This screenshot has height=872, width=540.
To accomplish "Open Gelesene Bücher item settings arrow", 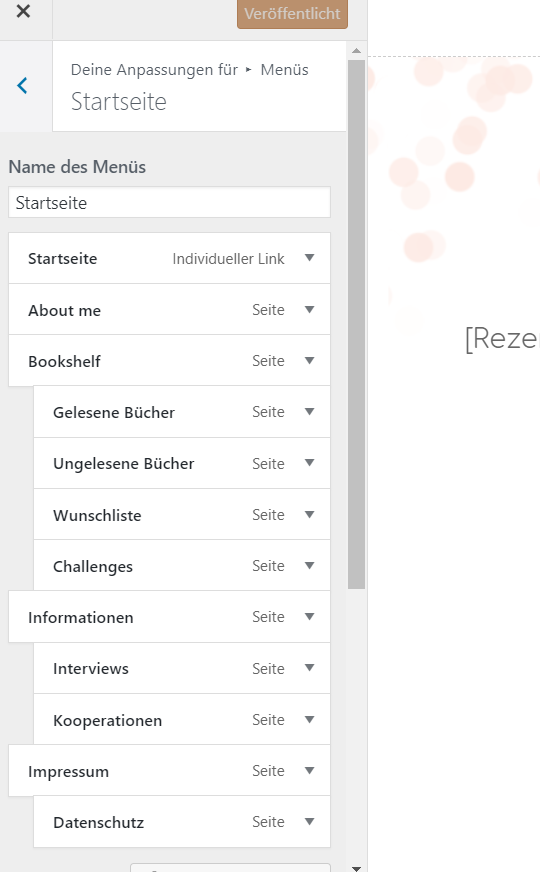I will point(310,412).
